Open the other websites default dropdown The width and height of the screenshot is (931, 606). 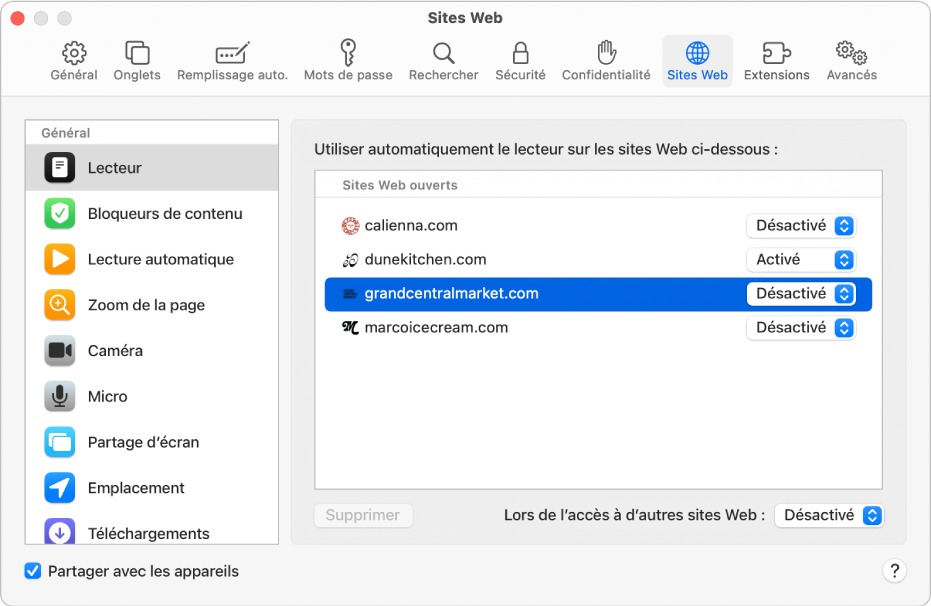pos(829,515)
